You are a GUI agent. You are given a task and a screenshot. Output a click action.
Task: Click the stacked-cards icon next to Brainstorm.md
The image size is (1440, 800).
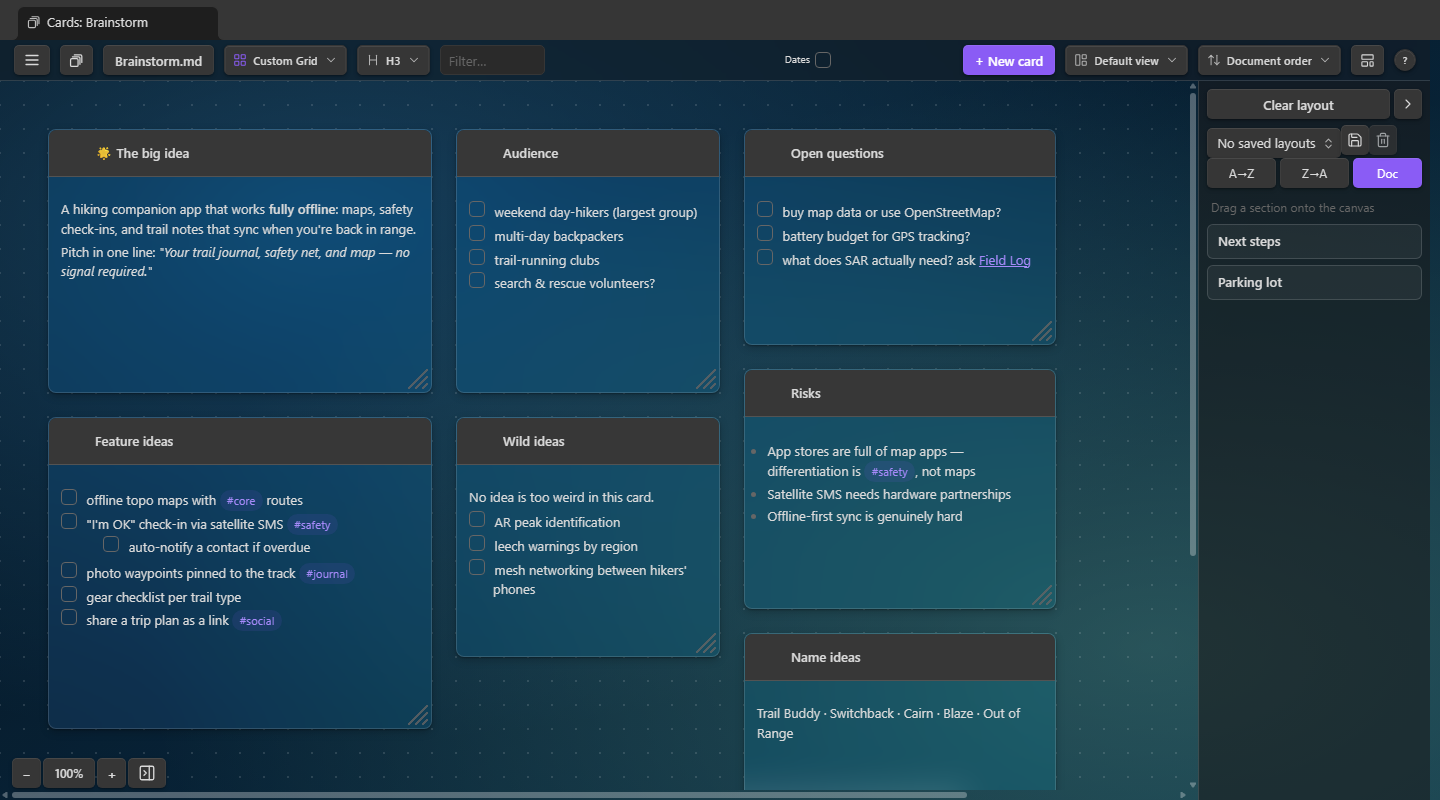point(76,60)
